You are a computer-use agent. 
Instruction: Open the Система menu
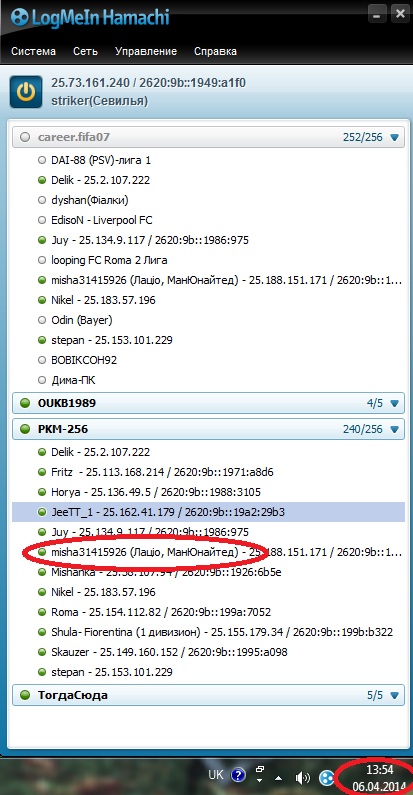(x=33, y=51)
